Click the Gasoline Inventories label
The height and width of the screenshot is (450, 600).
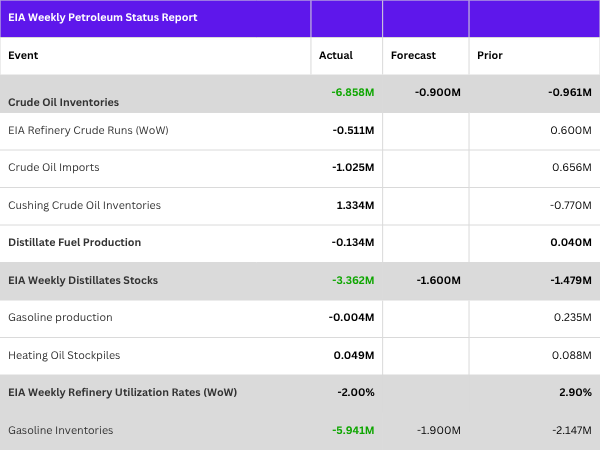point(61,430)
